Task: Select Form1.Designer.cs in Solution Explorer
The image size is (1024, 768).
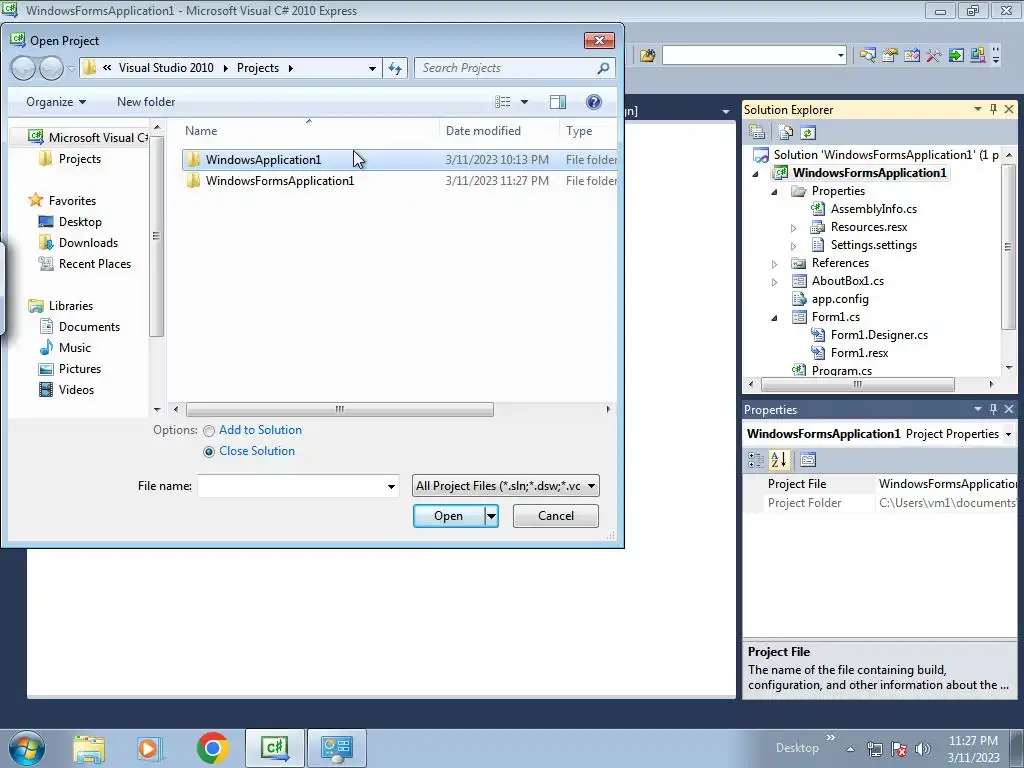Action: click(879, 335)
